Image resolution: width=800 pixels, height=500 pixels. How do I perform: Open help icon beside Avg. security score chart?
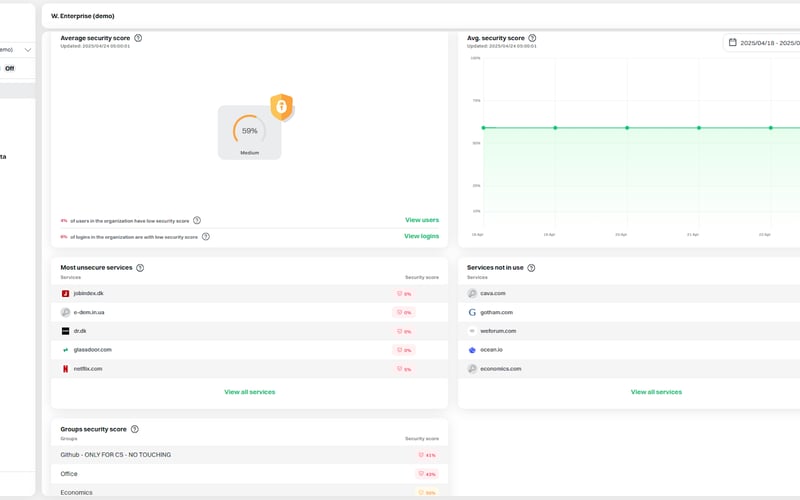532,38
